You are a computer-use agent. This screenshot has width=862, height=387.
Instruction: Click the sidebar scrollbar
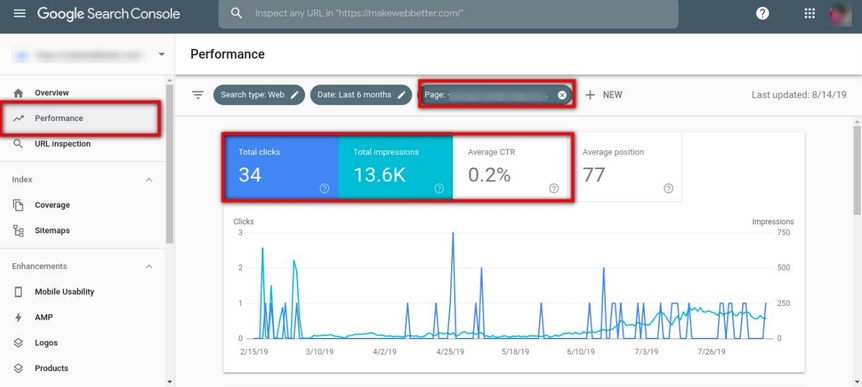coord(169,164)
